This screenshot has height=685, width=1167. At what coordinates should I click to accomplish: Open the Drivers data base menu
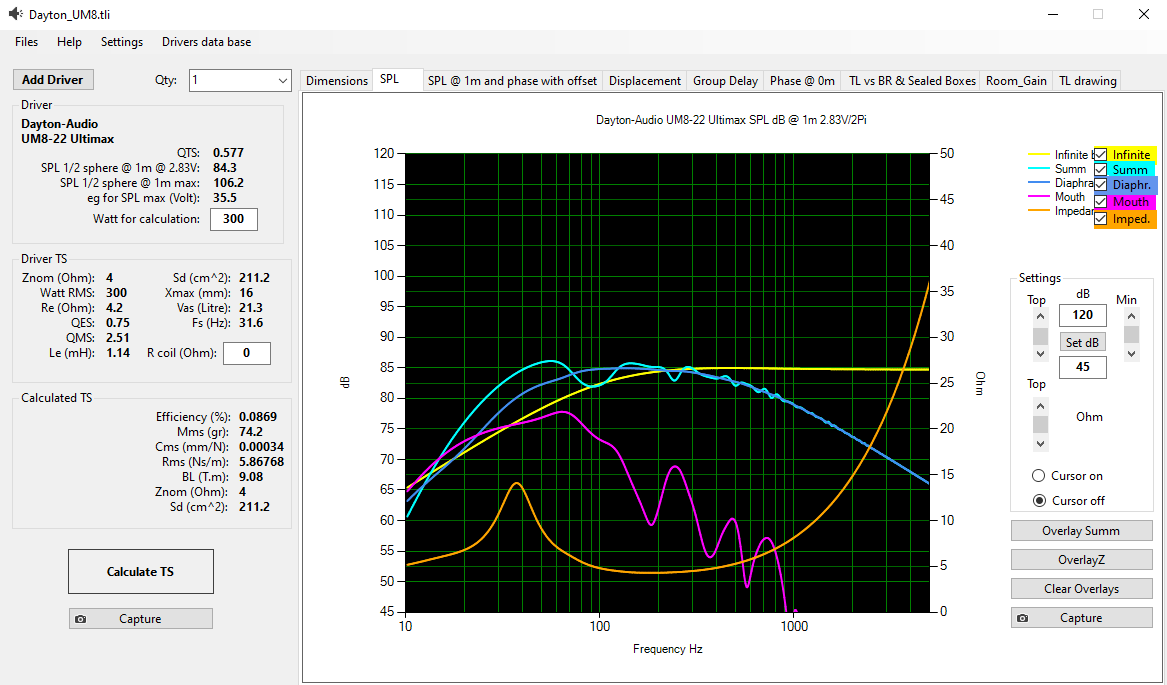coord(207,42)
